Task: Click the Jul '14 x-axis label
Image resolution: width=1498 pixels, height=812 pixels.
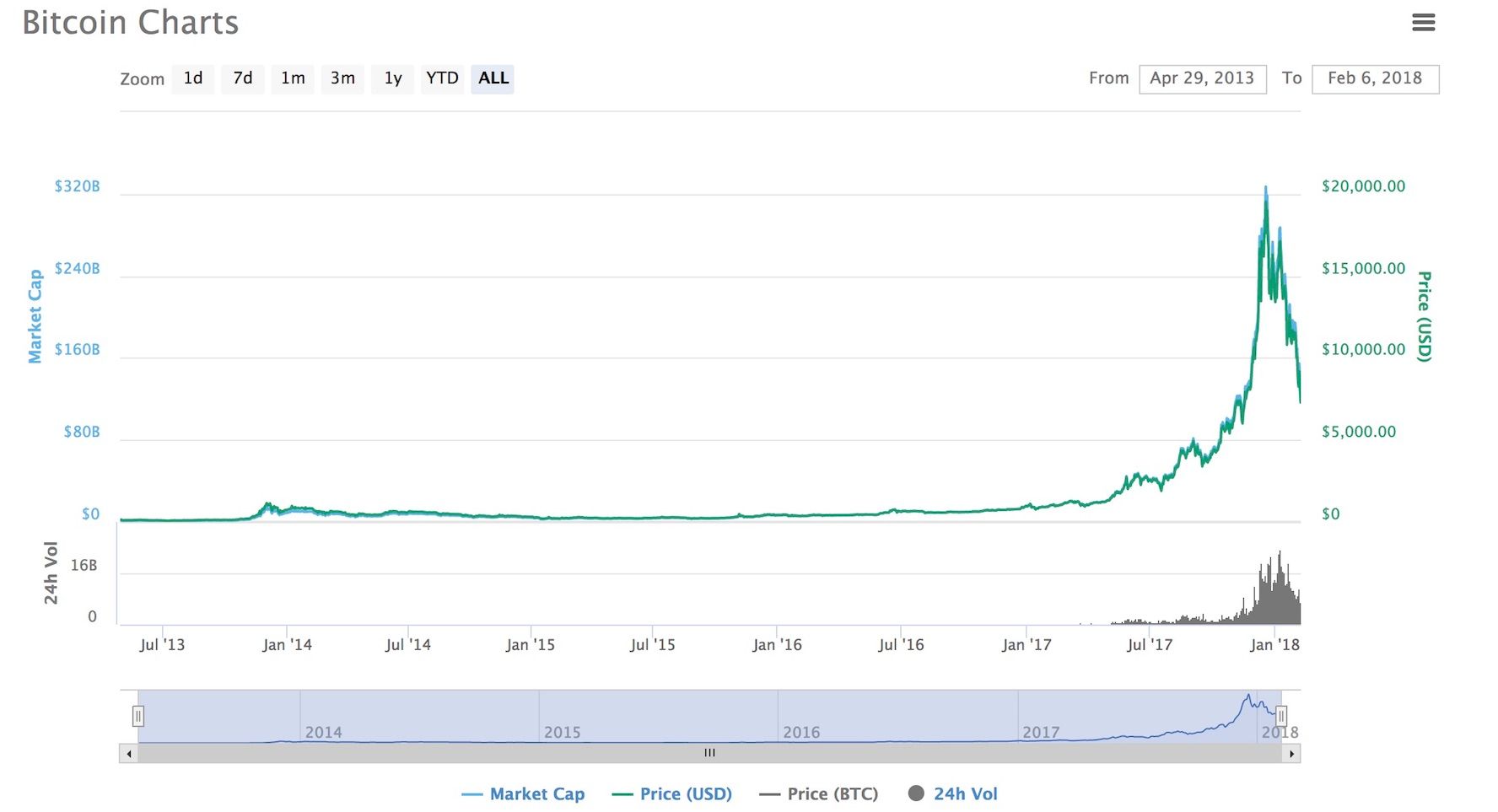Action: (x=408, y=644)
